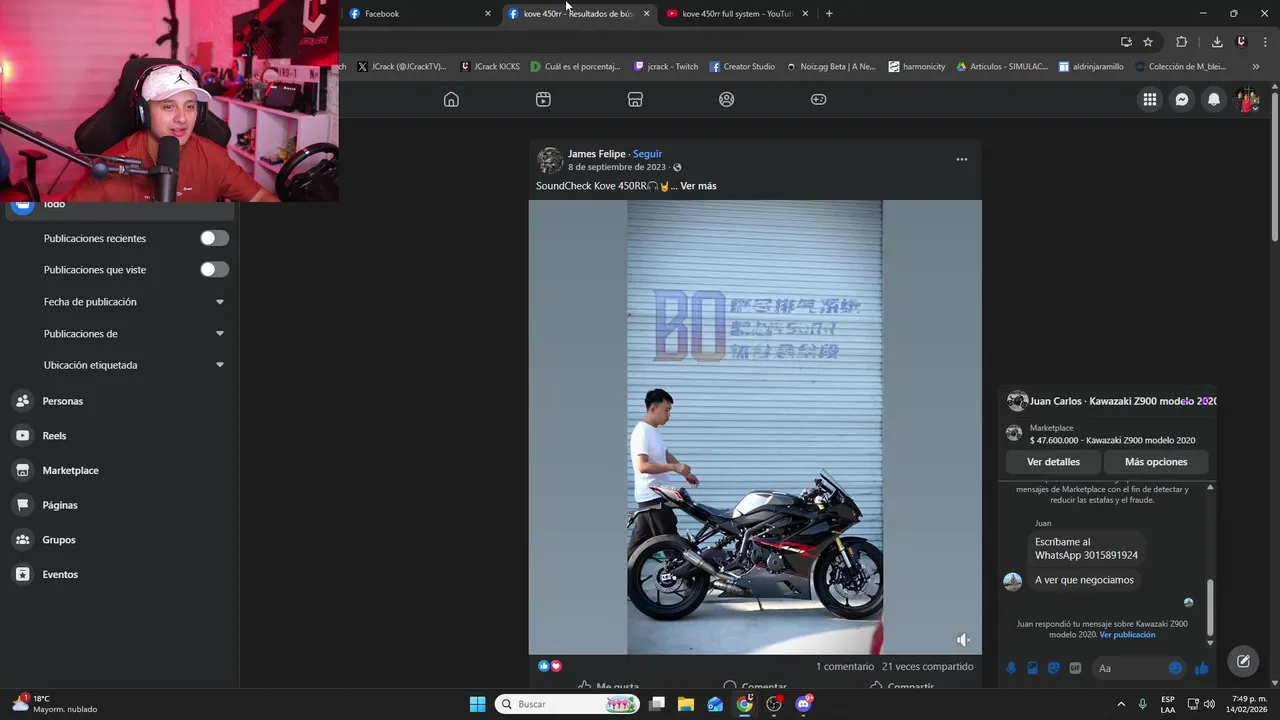Click the Kove 450RR video thumbnail
The image size is (1280, 720).
[755, 427]
